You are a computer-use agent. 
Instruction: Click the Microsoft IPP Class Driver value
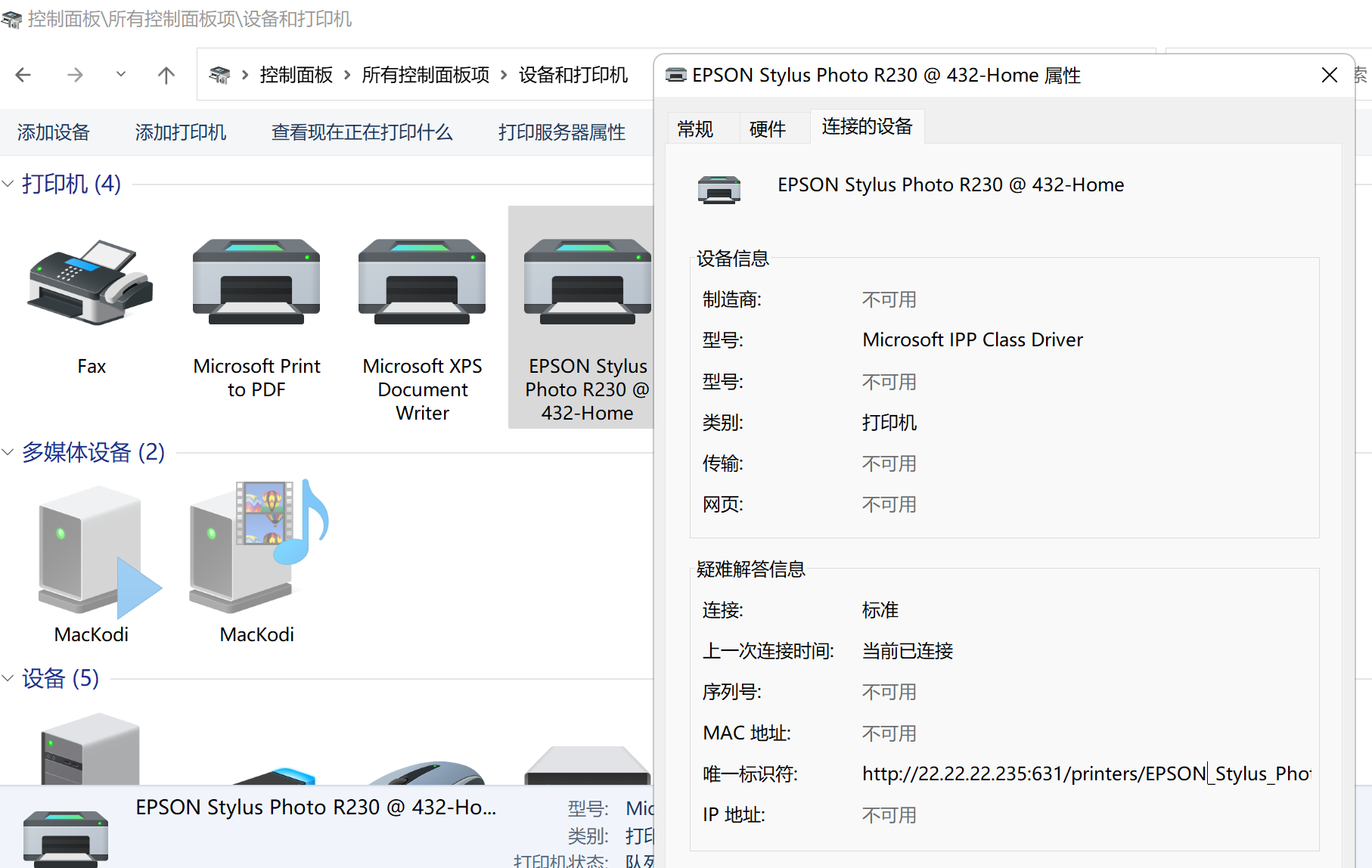coord(973,339)
